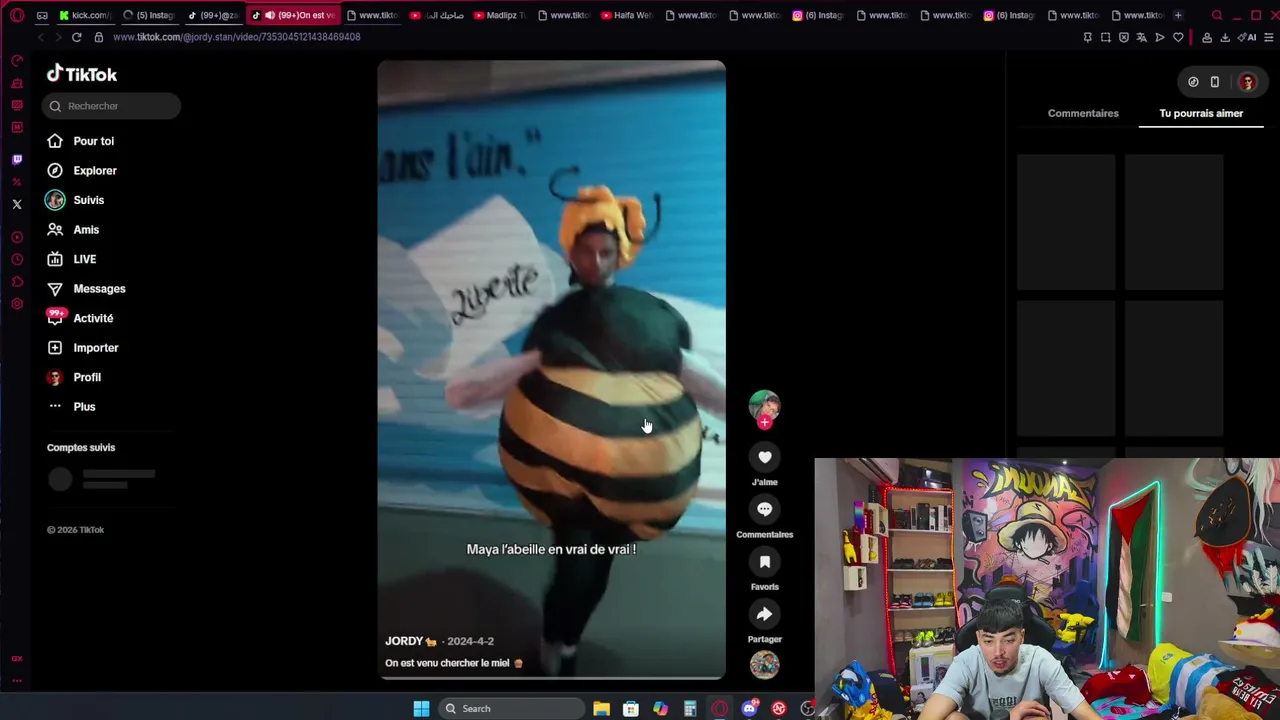Switch to Tu pourrais aimer tab
The image size is (1280, 720).
1201,113
